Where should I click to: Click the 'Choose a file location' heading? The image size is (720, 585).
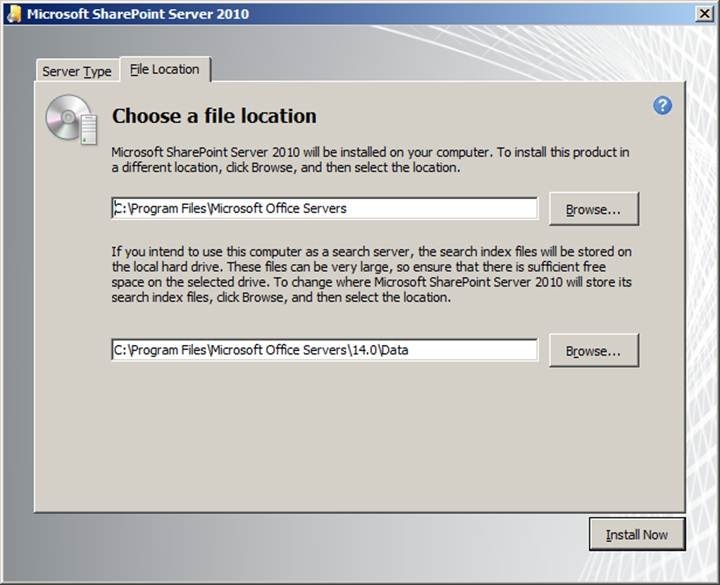coord(214,116)
